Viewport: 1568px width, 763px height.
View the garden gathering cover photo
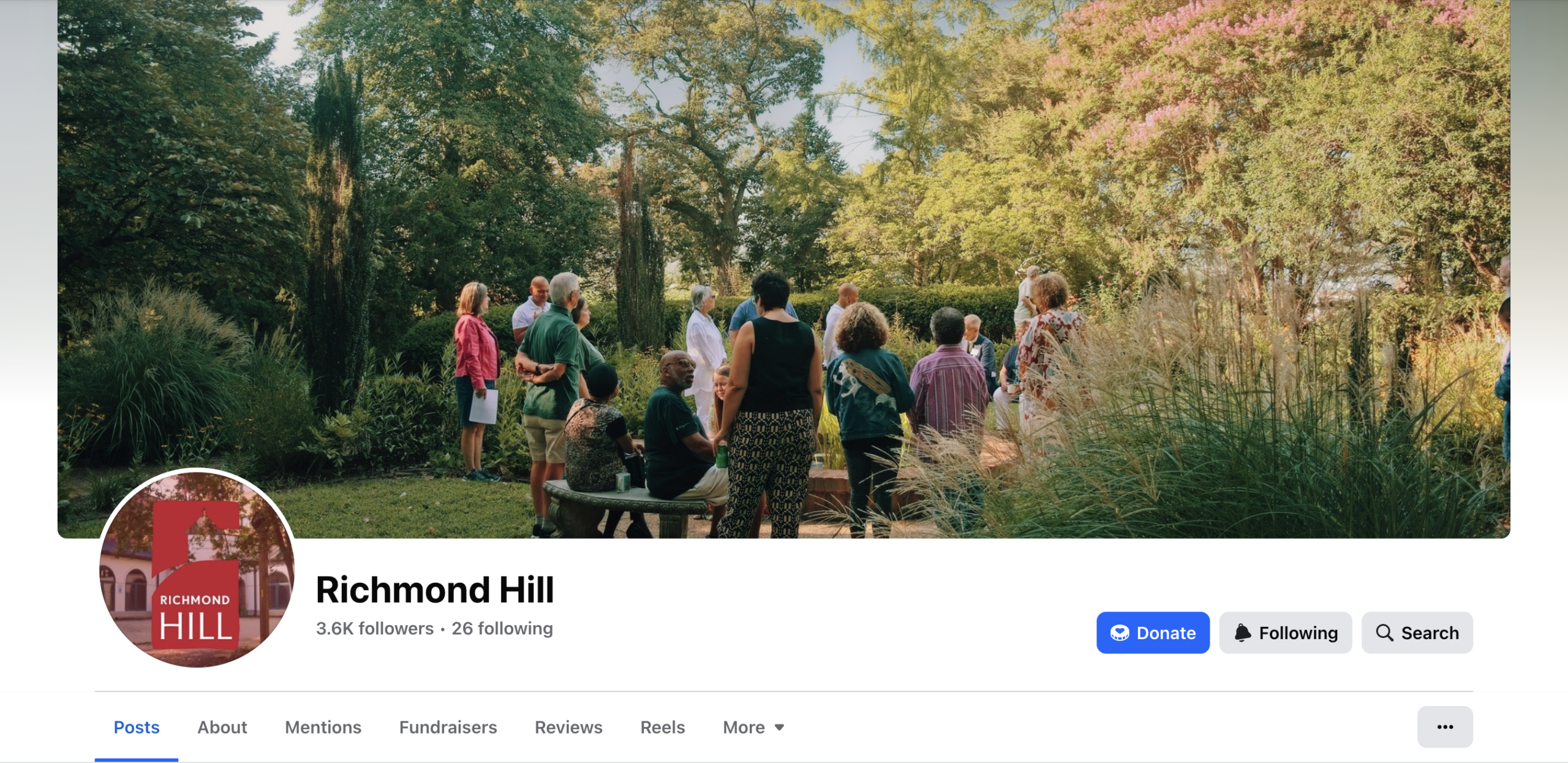[x=784, y=269]
